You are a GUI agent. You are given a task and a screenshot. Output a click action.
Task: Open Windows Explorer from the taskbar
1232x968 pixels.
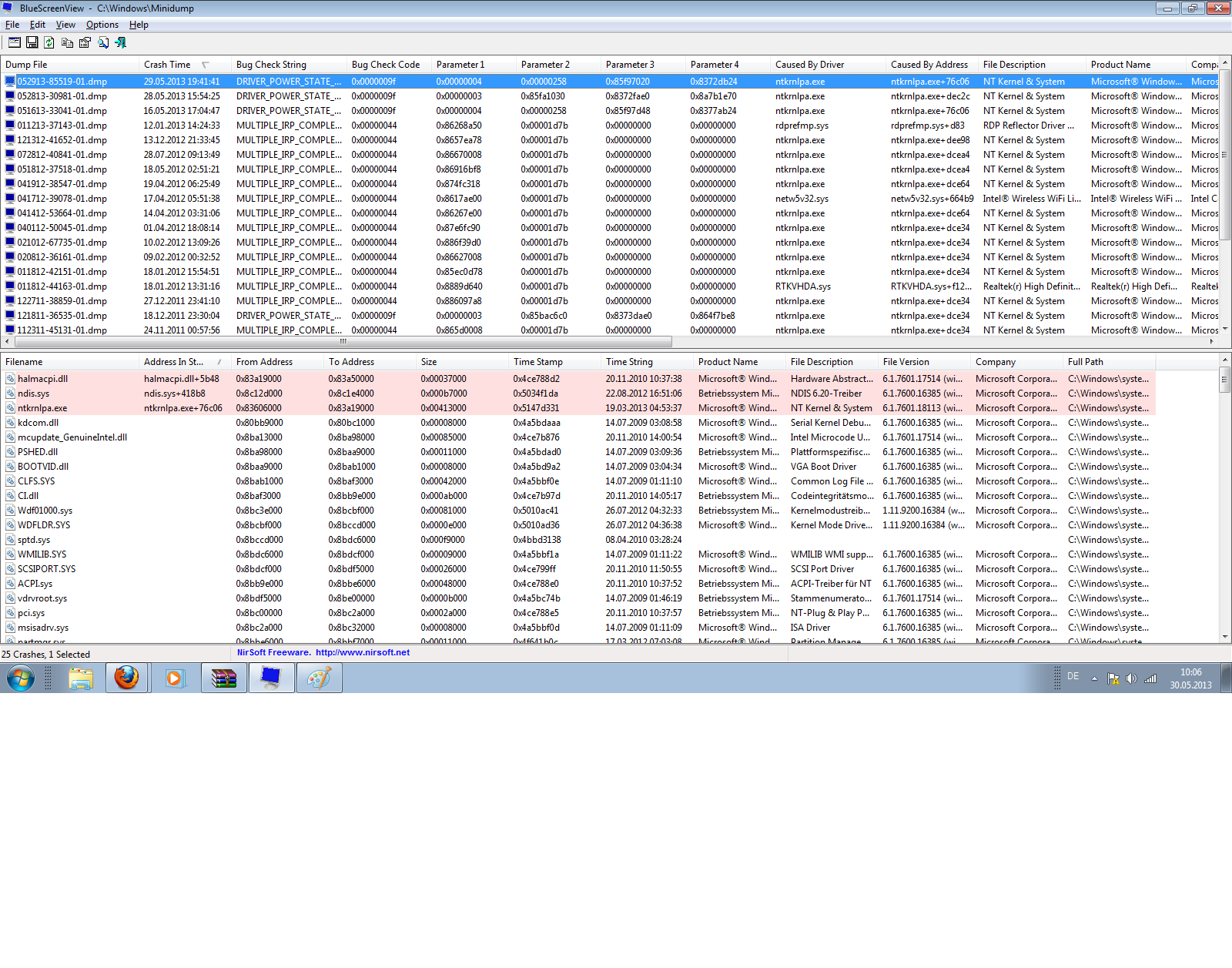click(80, 678)
